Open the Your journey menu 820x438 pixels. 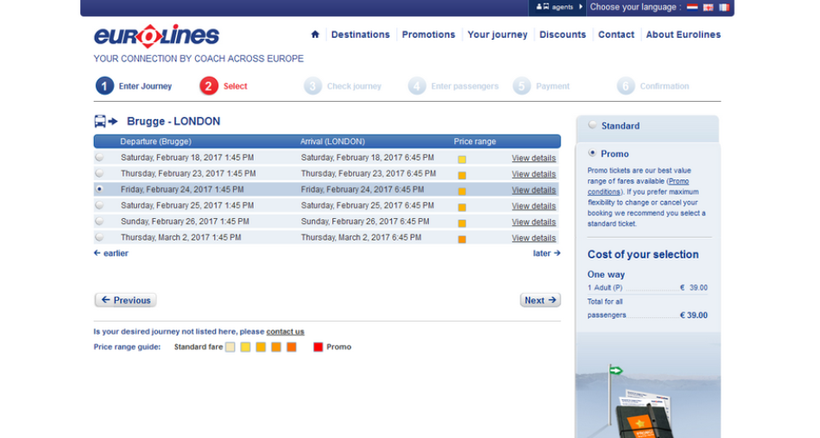coord(497,34)
